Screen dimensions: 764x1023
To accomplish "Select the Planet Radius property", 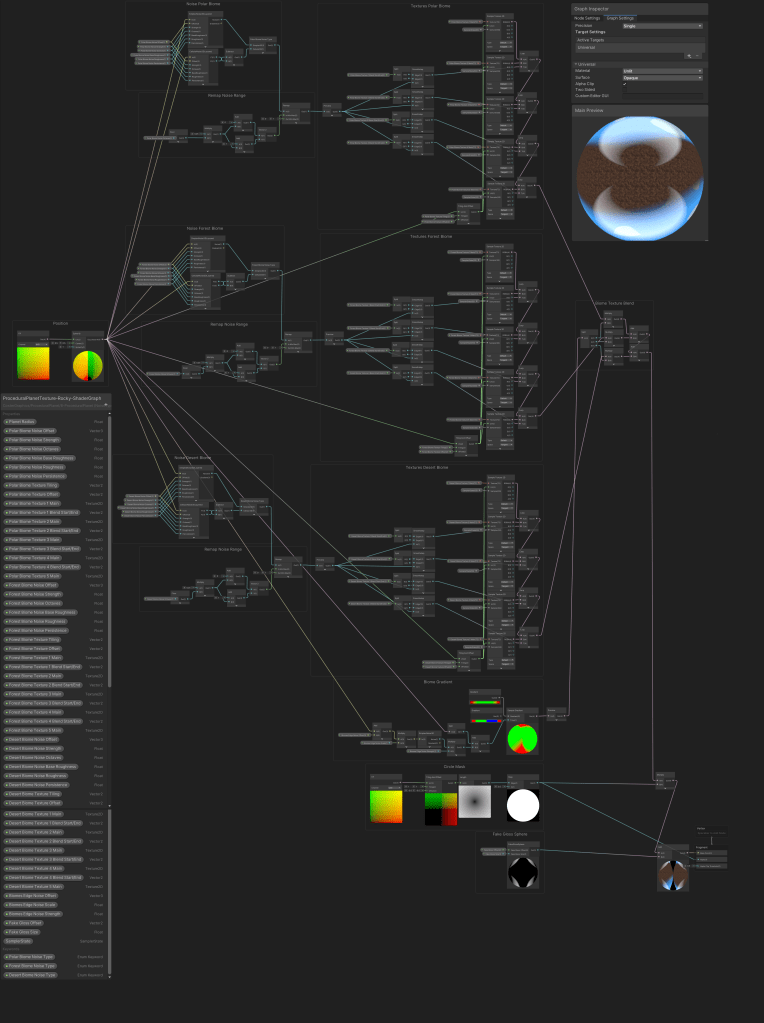I will click(x=22, y=422).
